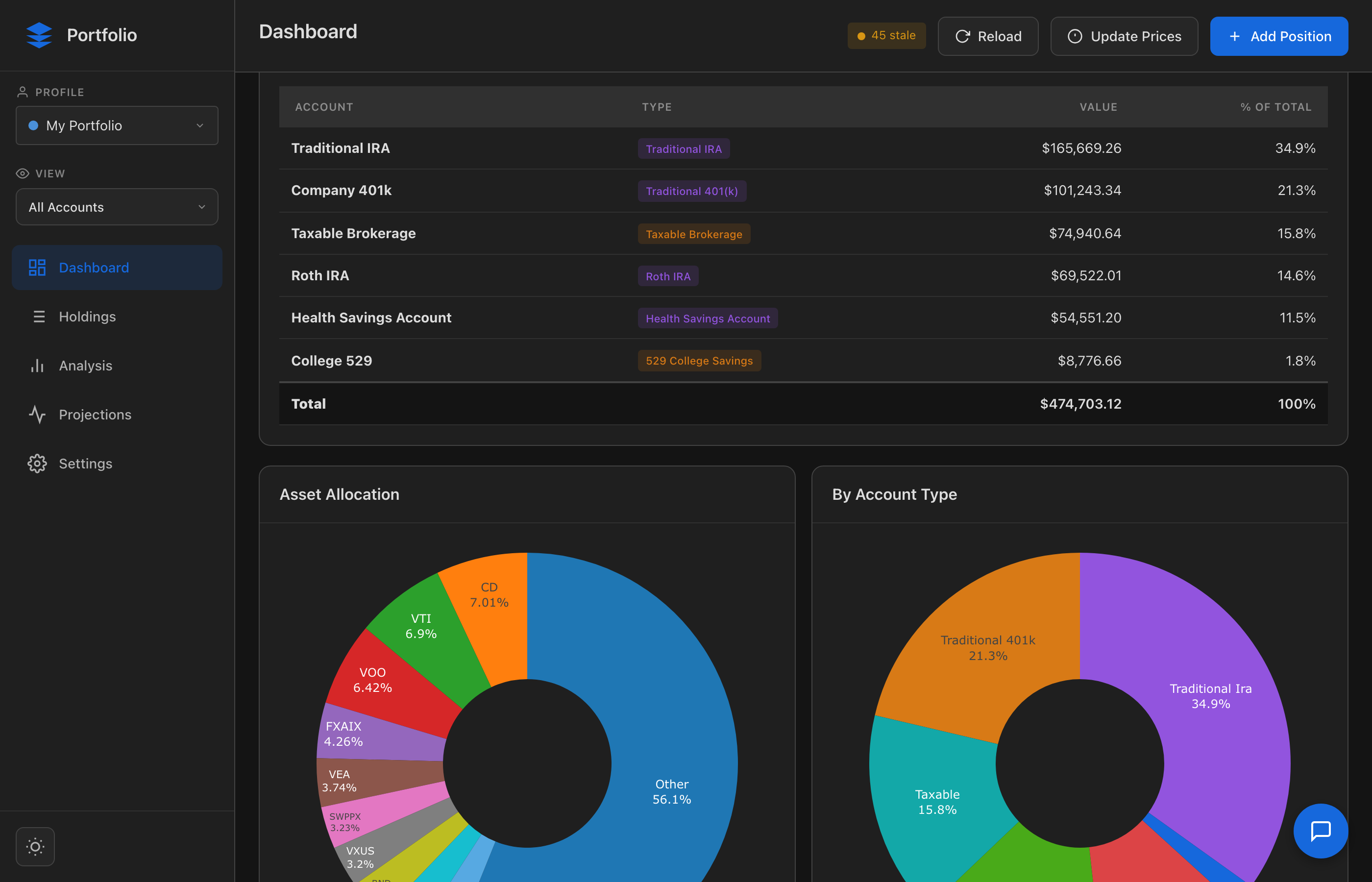Open the chat bubble floating button

1320,831
